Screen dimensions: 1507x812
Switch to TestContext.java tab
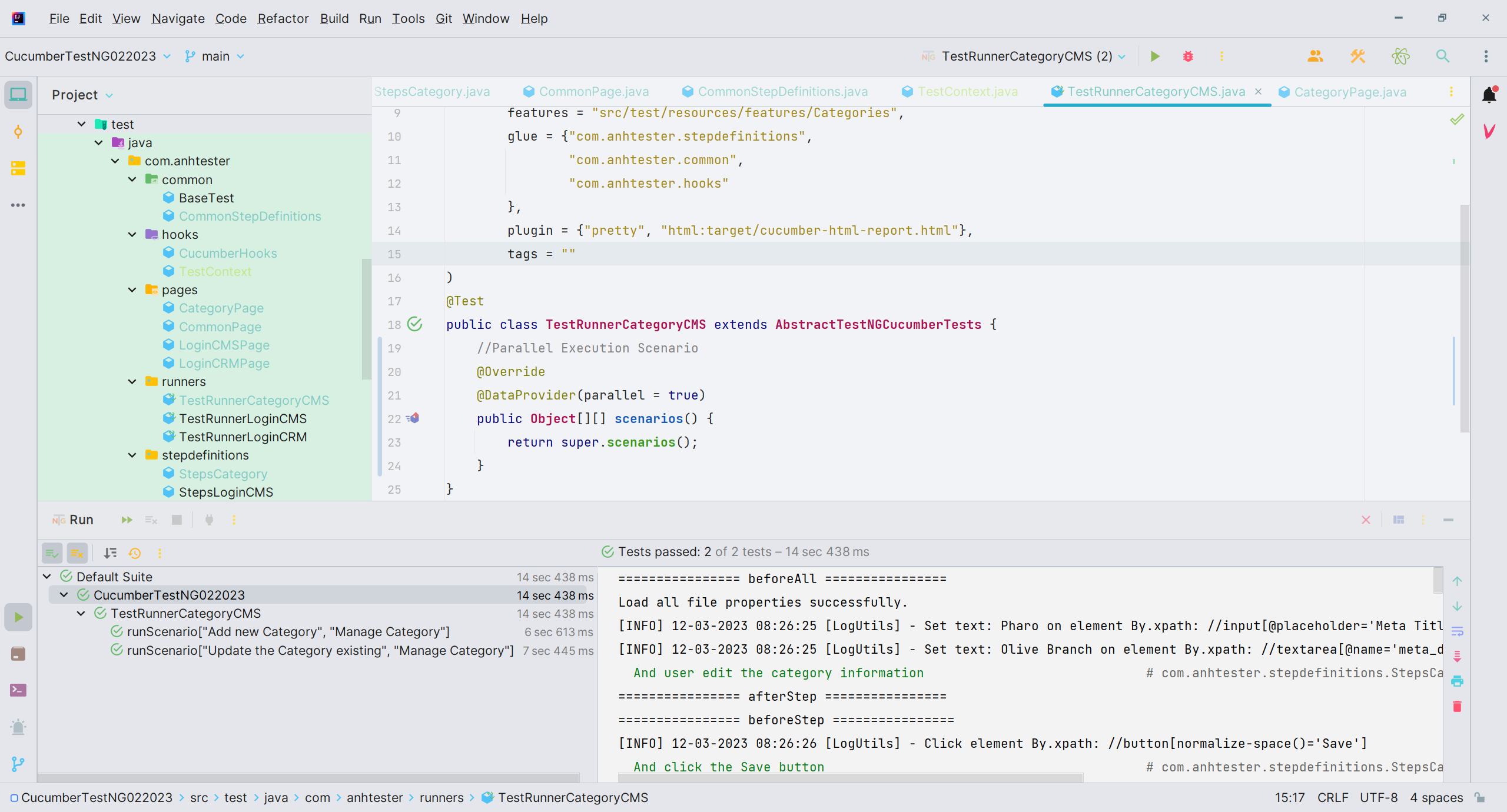(960, 91)
